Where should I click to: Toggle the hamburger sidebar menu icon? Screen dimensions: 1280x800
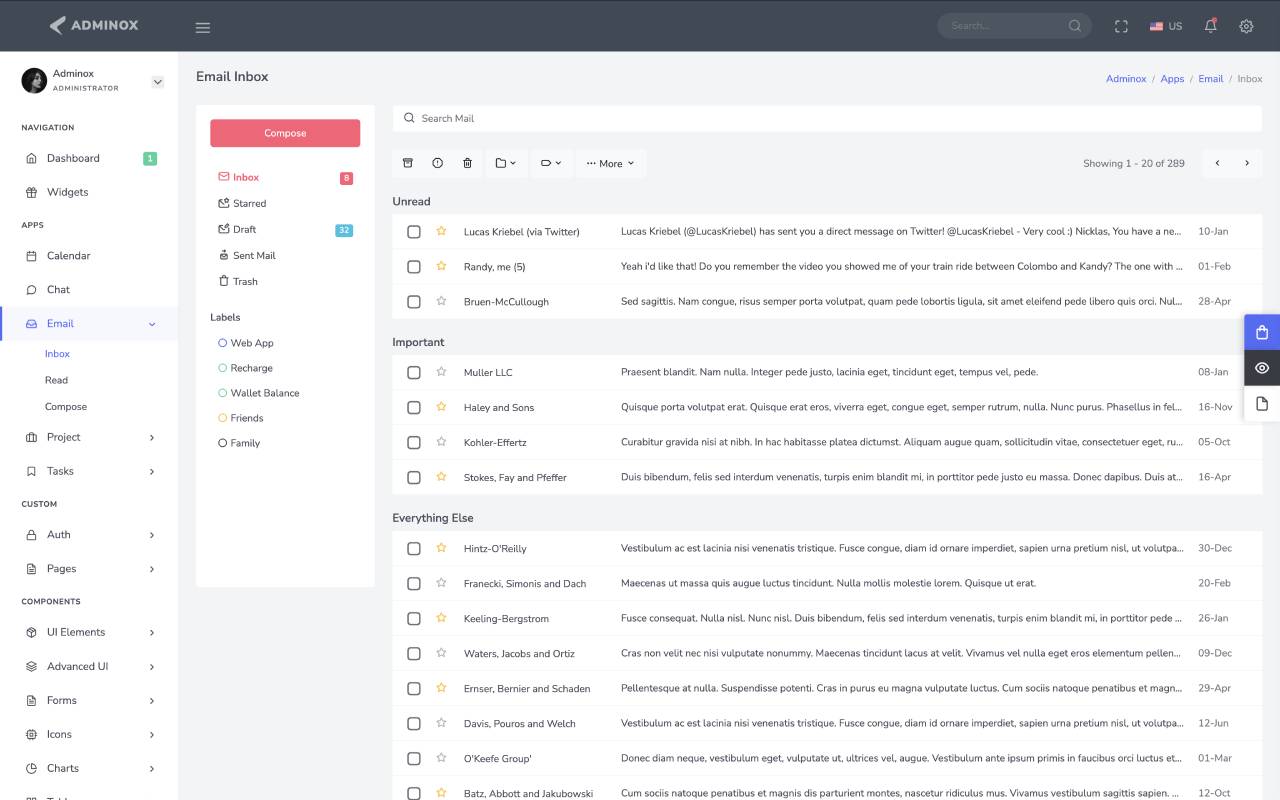[x=203, y=27]
